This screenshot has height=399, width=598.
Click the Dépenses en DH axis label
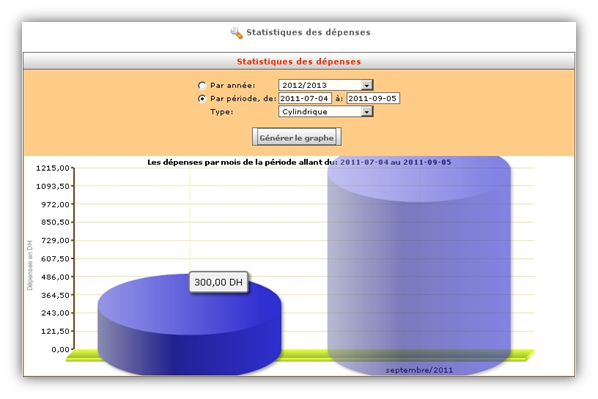tap(30, 265)
